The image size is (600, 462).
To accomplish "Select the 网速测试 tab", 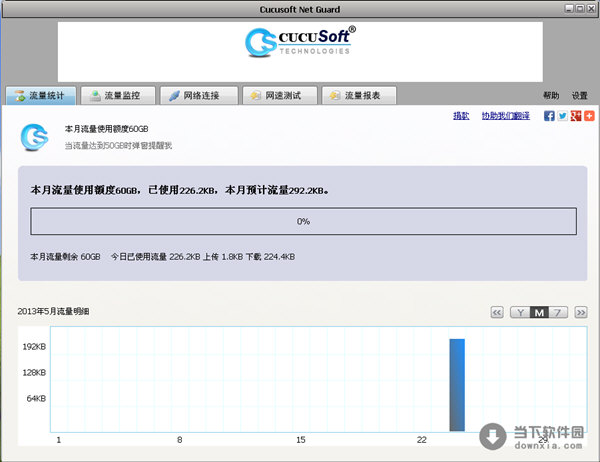I will (x=280, y=95).
